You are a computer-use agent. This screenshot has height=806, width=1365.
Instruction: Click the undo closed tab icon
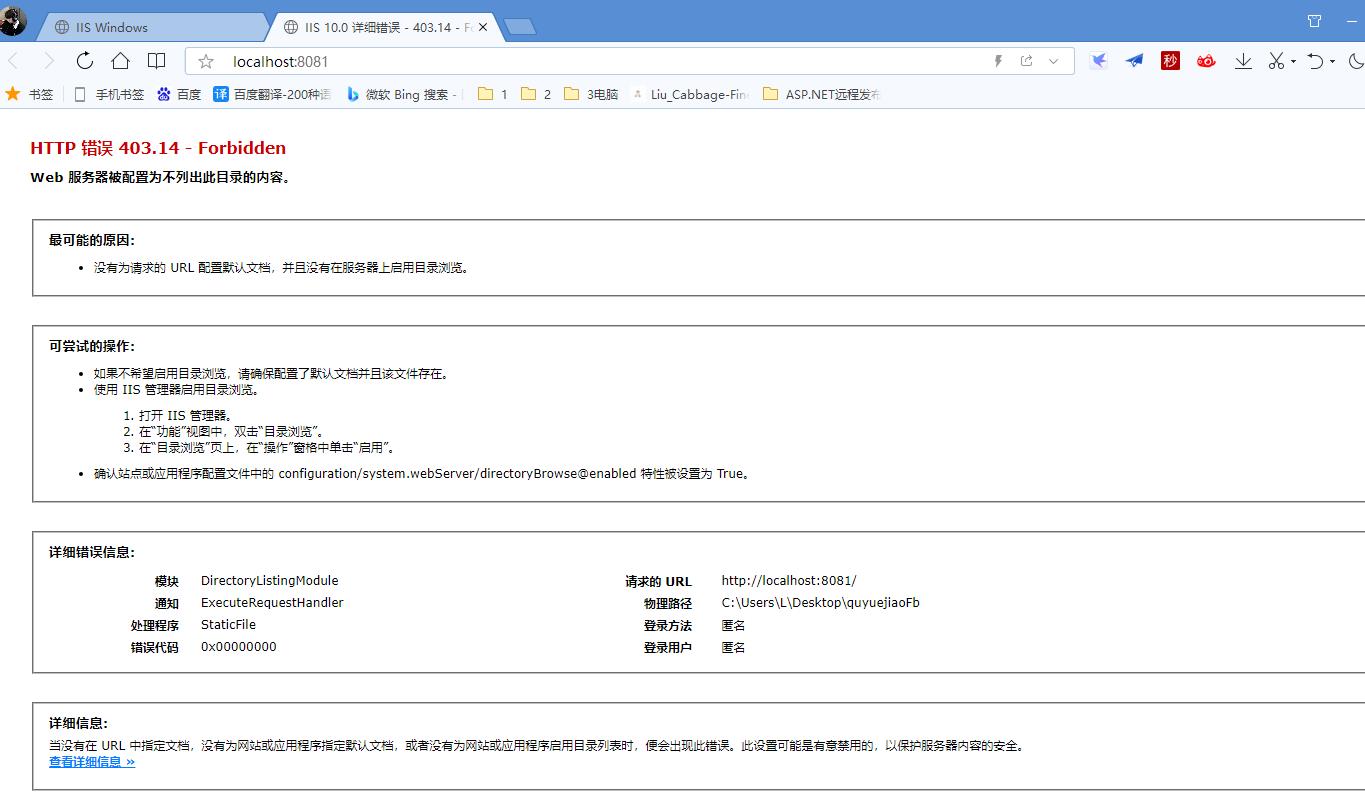point(1315,61)
